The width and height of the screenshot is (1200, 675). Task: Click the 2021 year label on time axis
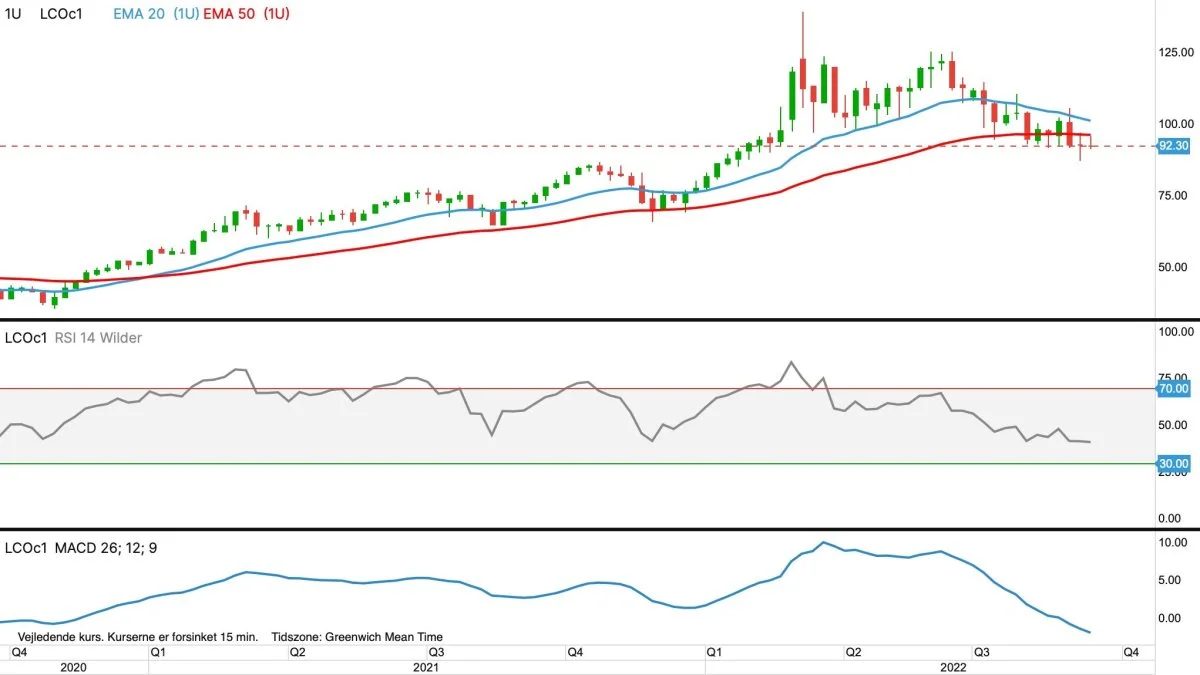(426, 666)
